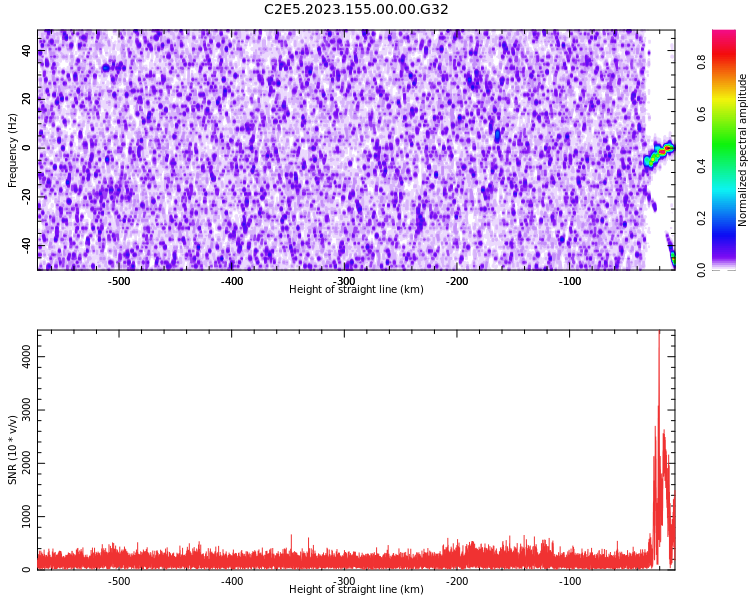This screenshot has width=750, height=600.
Task: Select the lower plot's Height of straight line label
Action: [356, 589]
